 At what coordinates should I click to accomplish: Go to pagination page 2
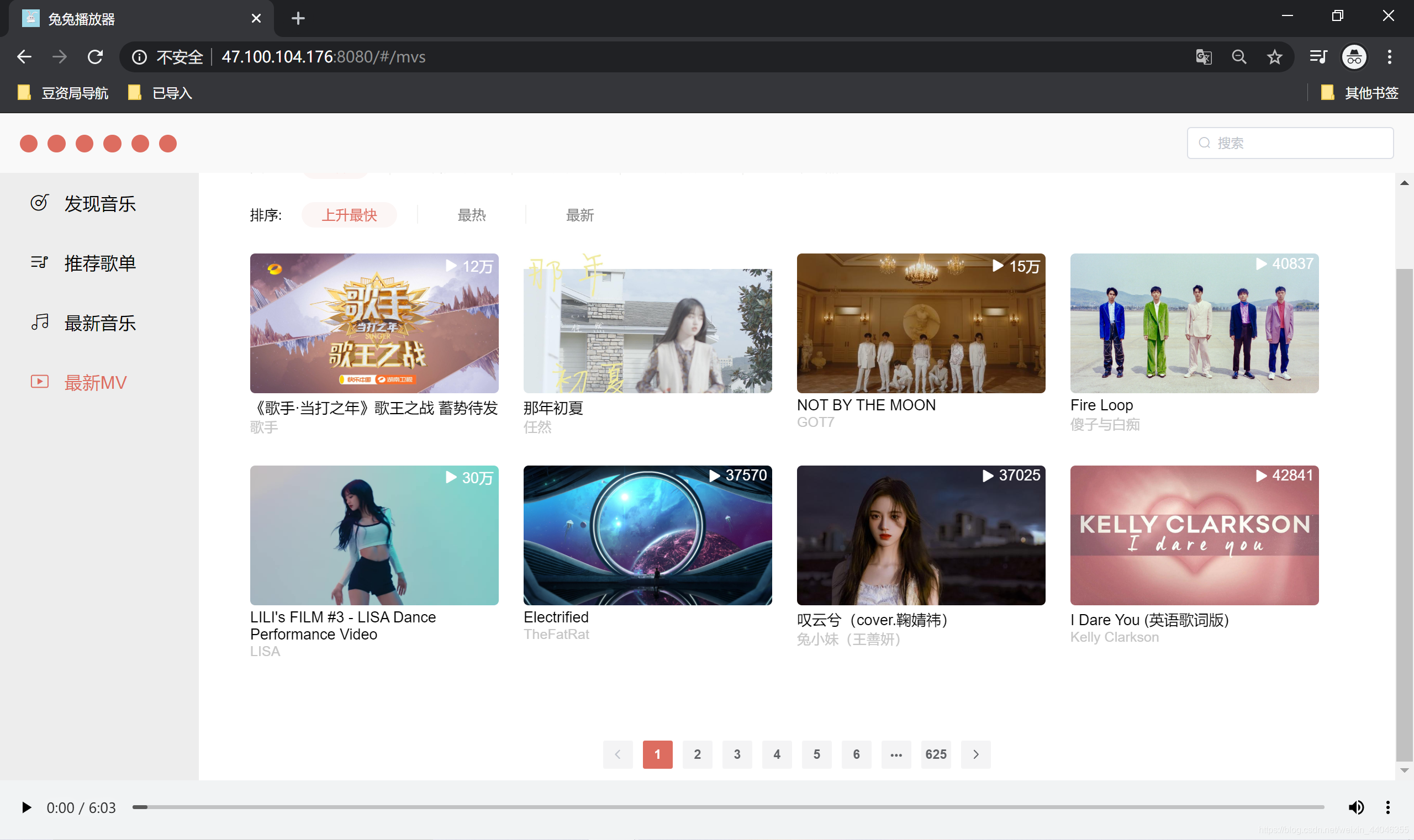[698, 754]
